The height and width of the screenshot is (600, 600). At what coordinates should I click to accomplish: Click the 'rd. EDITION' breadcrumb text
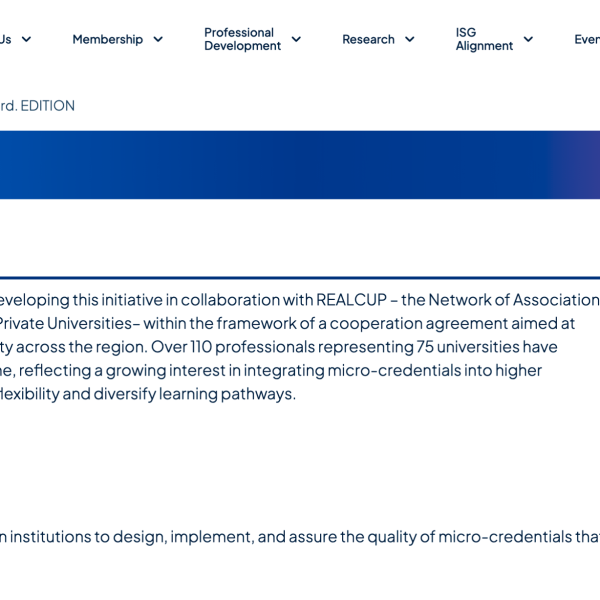point(38,106)
